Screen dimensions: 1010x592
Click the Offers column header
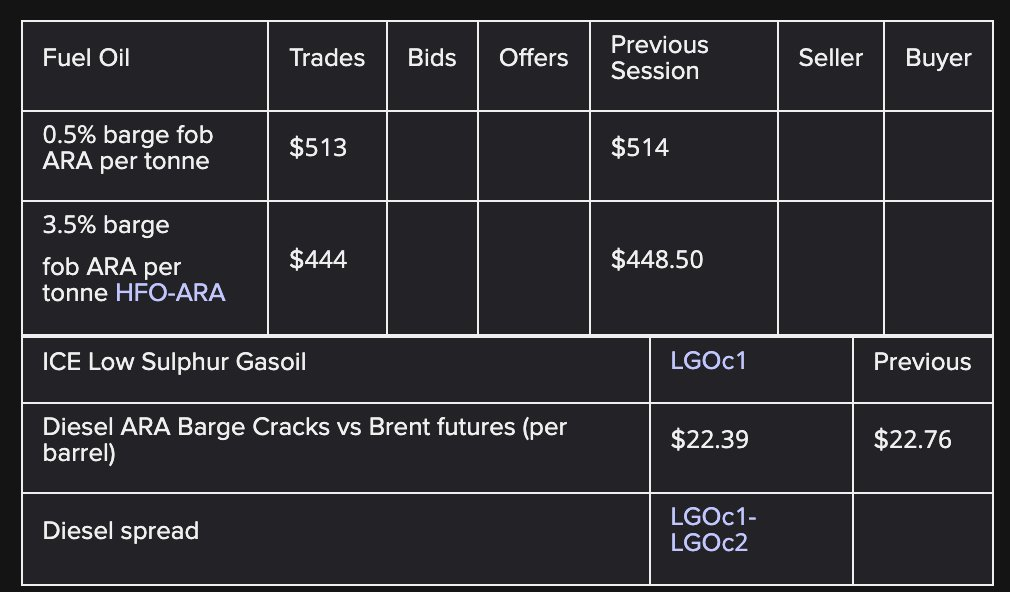click(533, 57)
